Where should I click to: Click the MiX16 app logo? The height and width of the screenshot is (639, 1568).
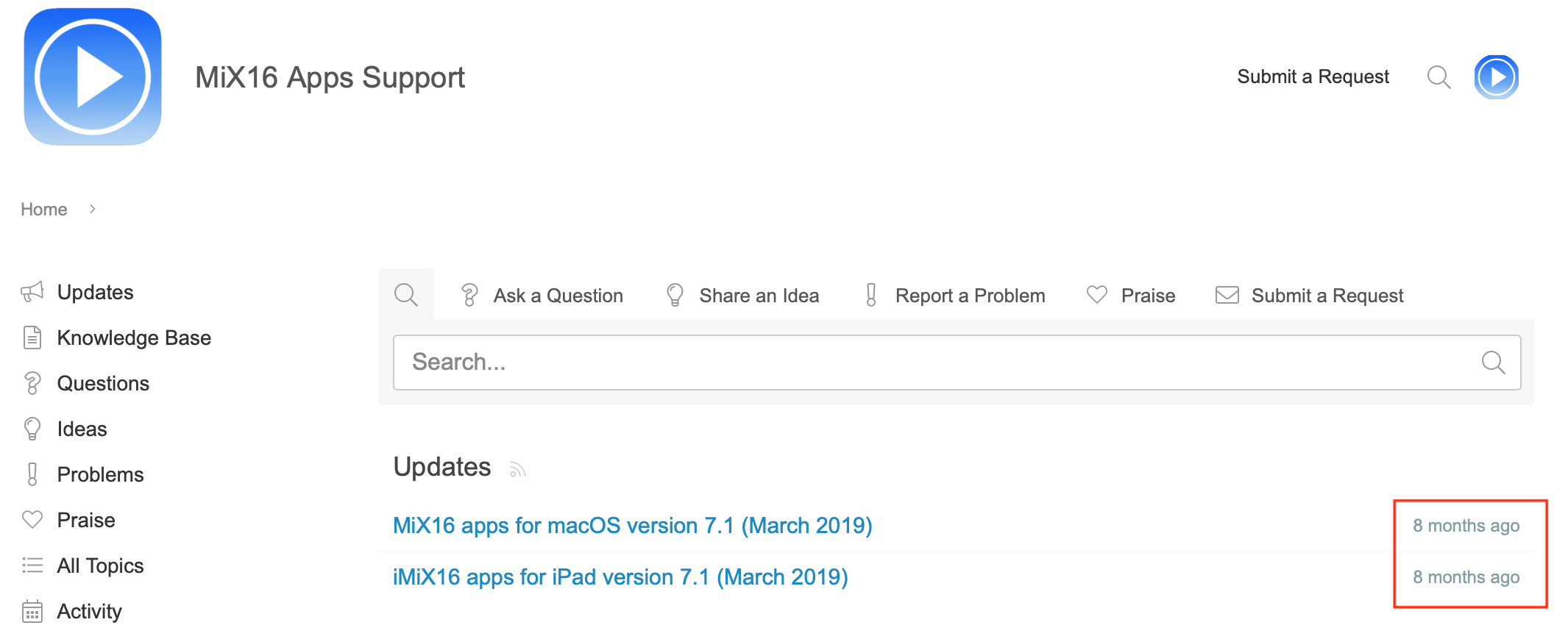[93, 77]
